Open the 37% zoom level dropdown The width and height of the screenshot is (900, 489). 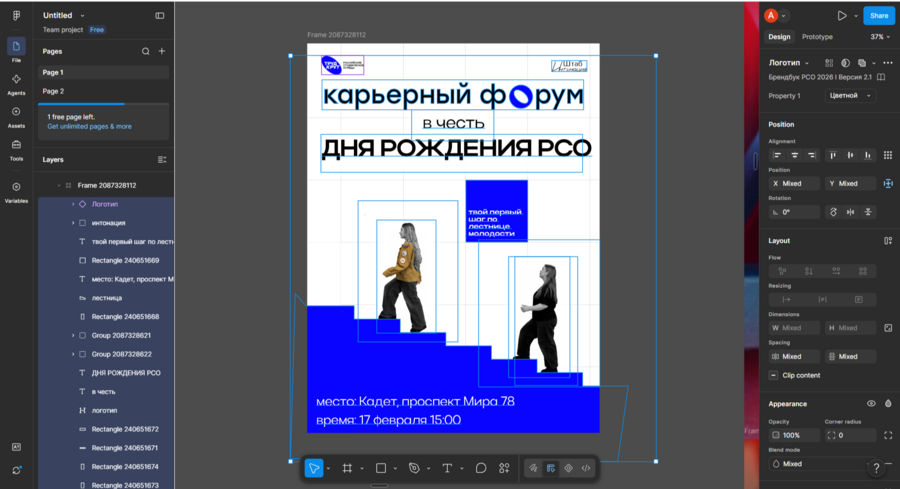click(880, 37)
